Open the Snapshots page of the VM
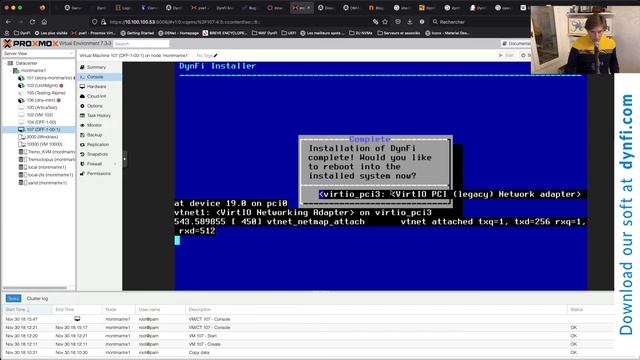 point(98,154)
